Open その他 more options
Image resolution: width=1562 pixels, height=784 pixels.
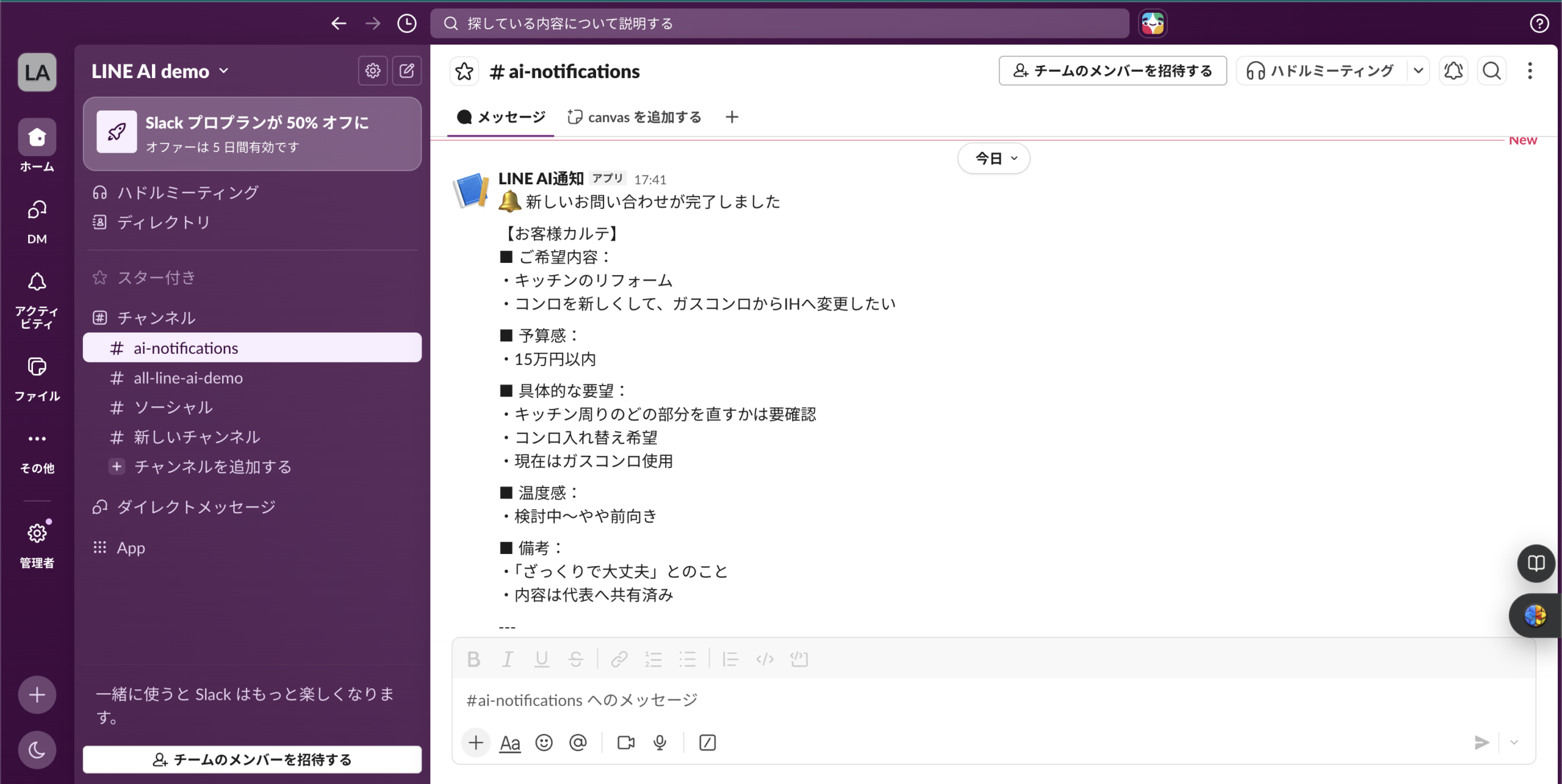point(37,451)
